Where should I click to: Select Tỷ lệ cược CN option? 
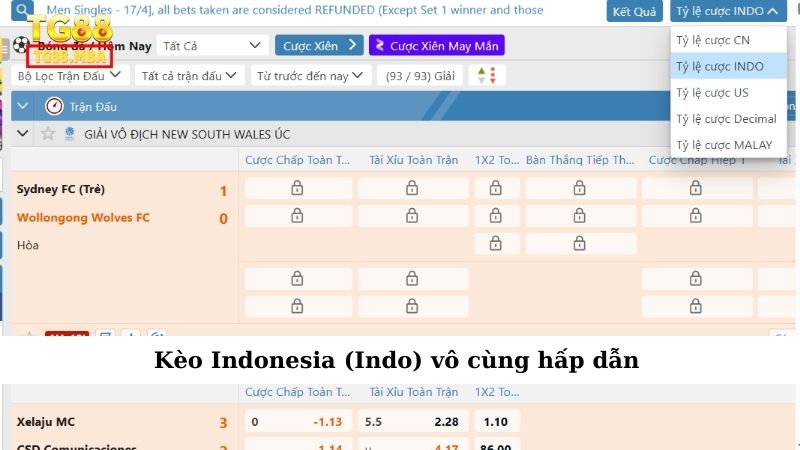pos(728,40)
